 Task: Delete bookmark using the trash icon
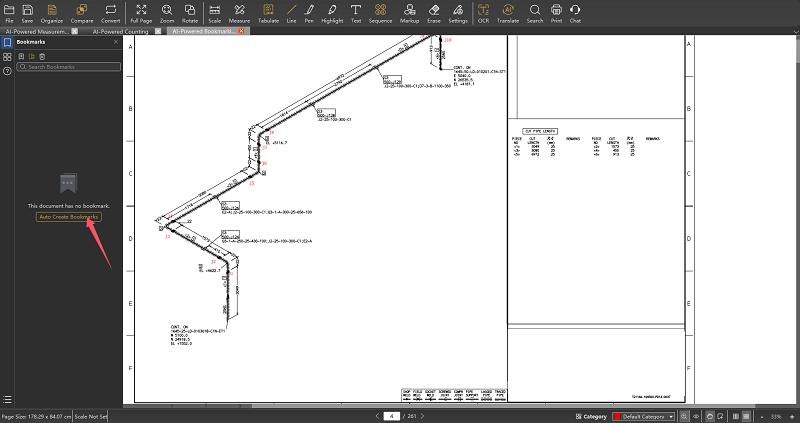(43, 55)
